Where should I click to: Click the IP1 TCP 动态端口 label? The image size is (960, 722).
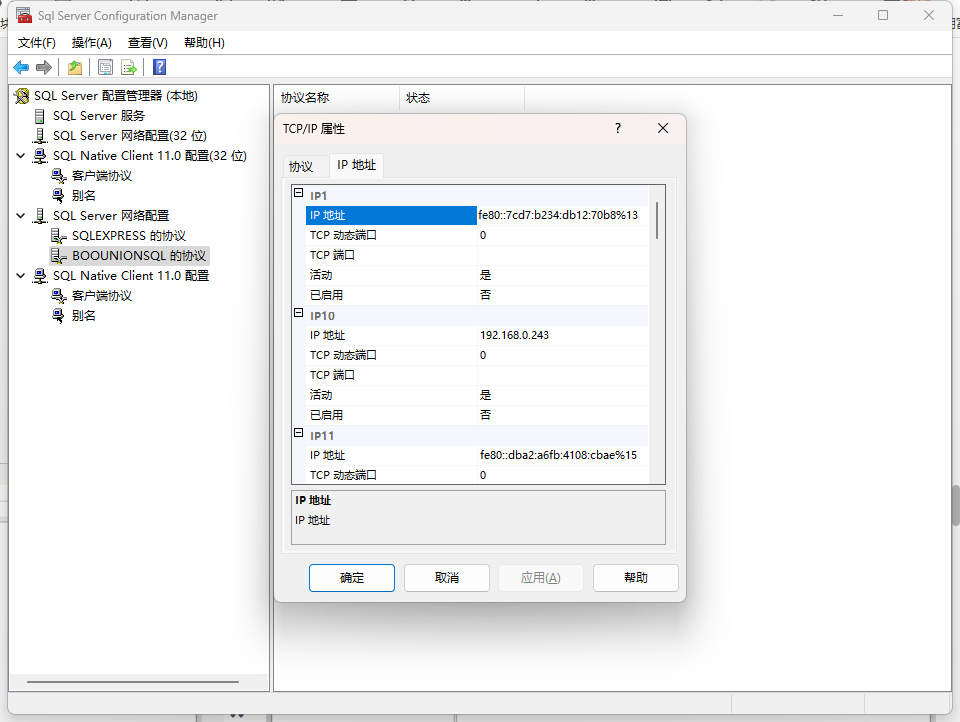click(x=343, y=235)
